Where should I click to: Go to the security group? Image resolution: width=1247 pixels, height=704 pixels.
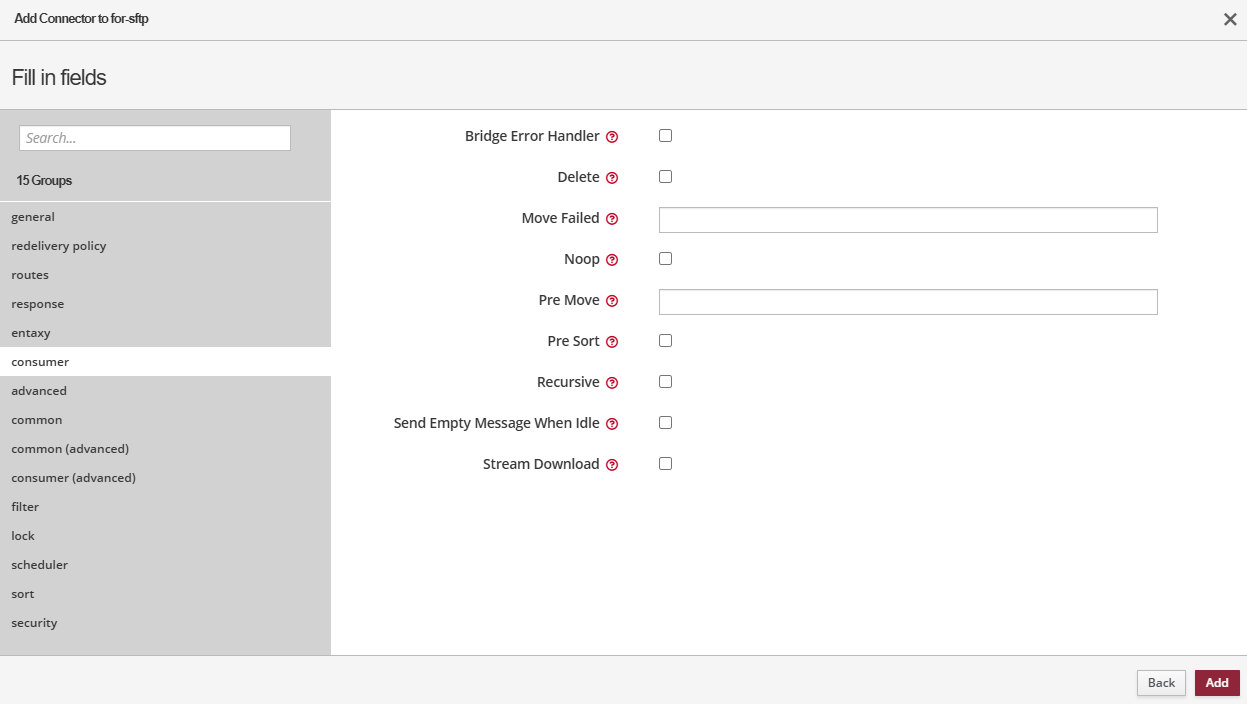[34, 623]
